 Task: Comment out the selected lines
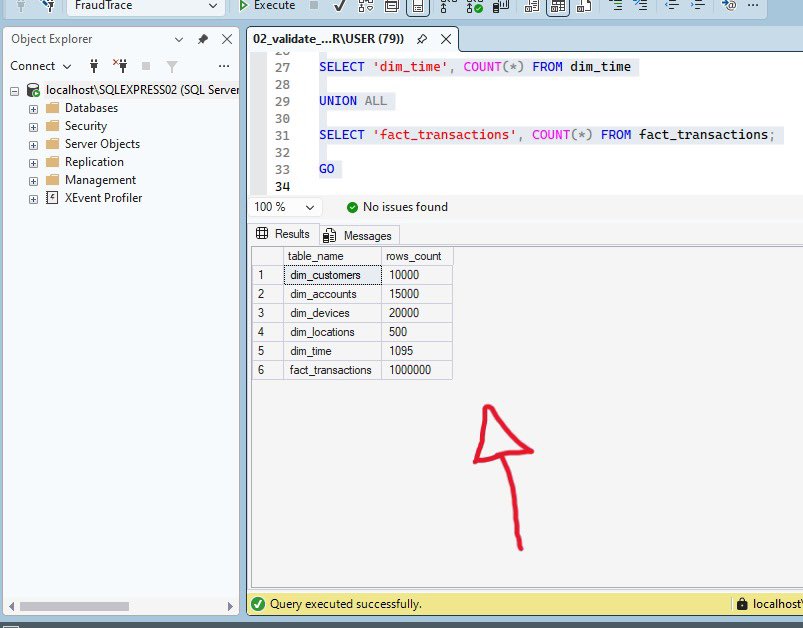tap(617, 6)
